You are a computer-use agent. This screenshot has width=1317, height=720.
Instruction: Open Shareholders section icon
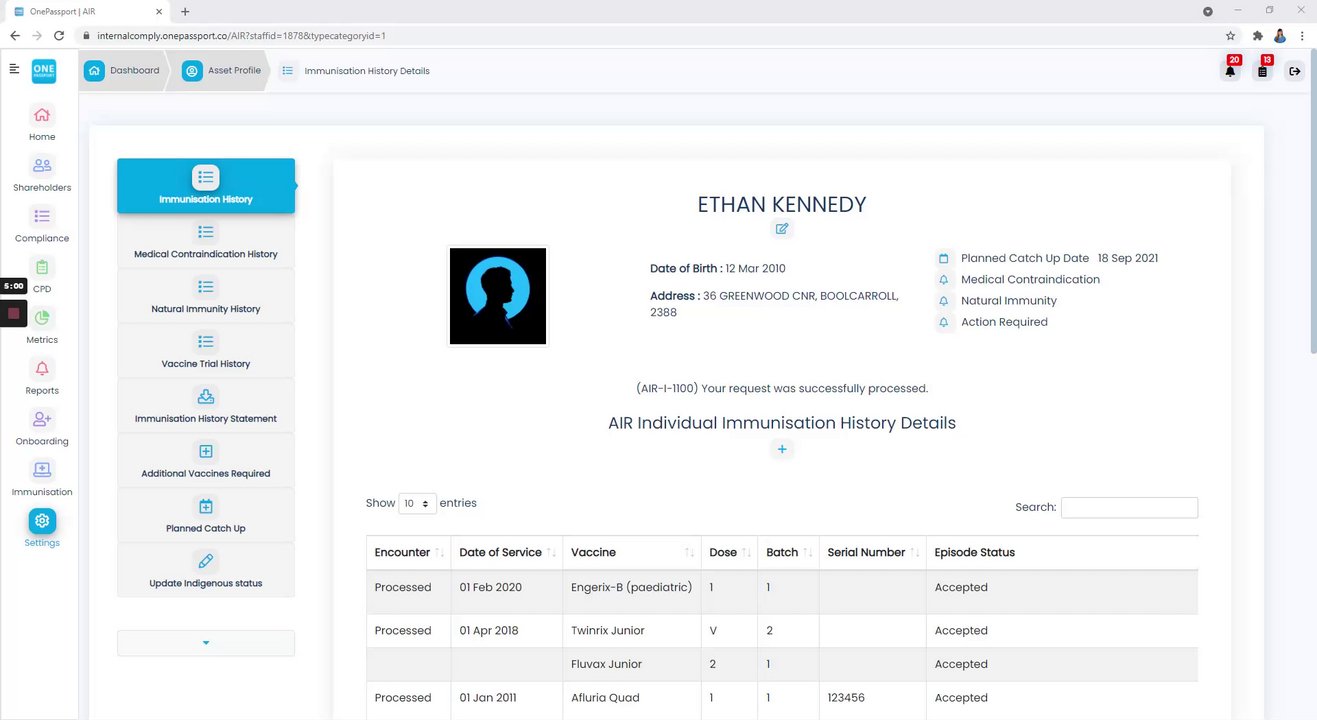tap(42, 165)
